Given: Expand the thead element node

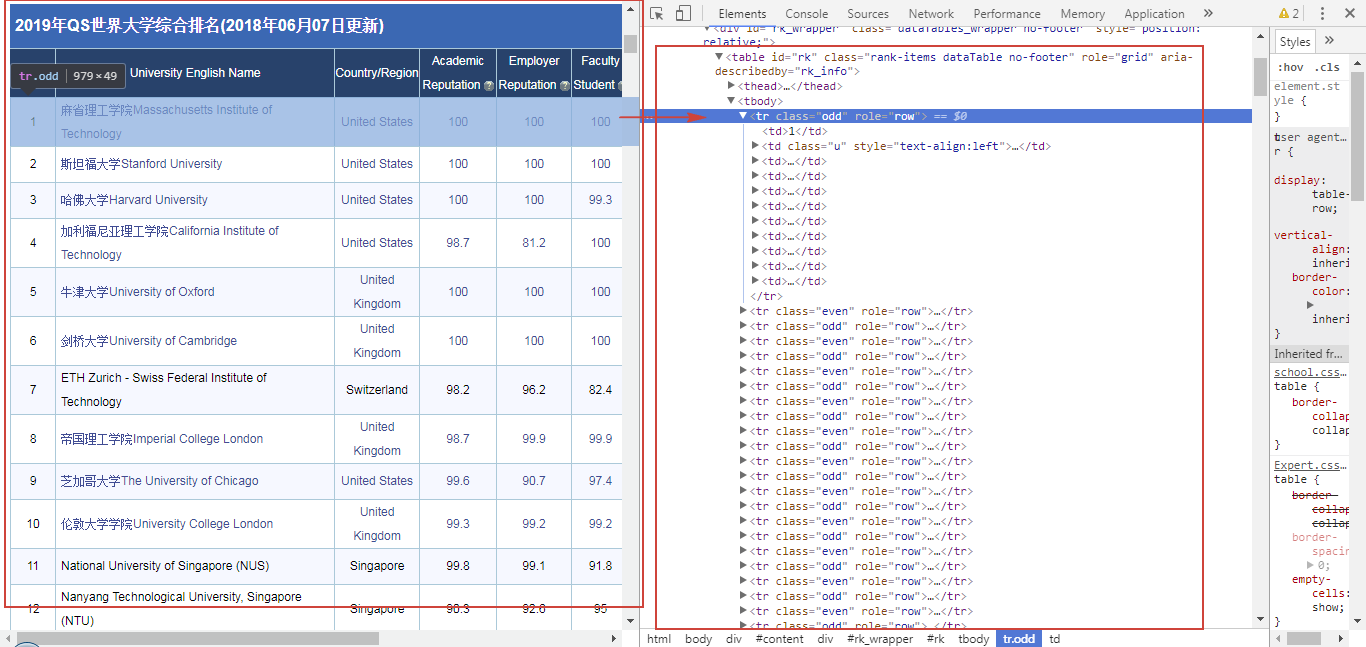Looking at the screenshot, I should (x=731, y=86).
